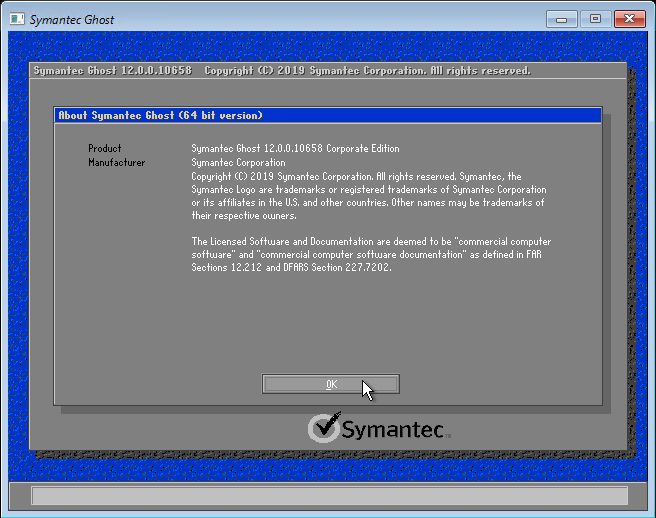Click the 'Symantec Corporation' manufacturer value
The height and width of the screenshot is (518, 656).
[238, 162]
